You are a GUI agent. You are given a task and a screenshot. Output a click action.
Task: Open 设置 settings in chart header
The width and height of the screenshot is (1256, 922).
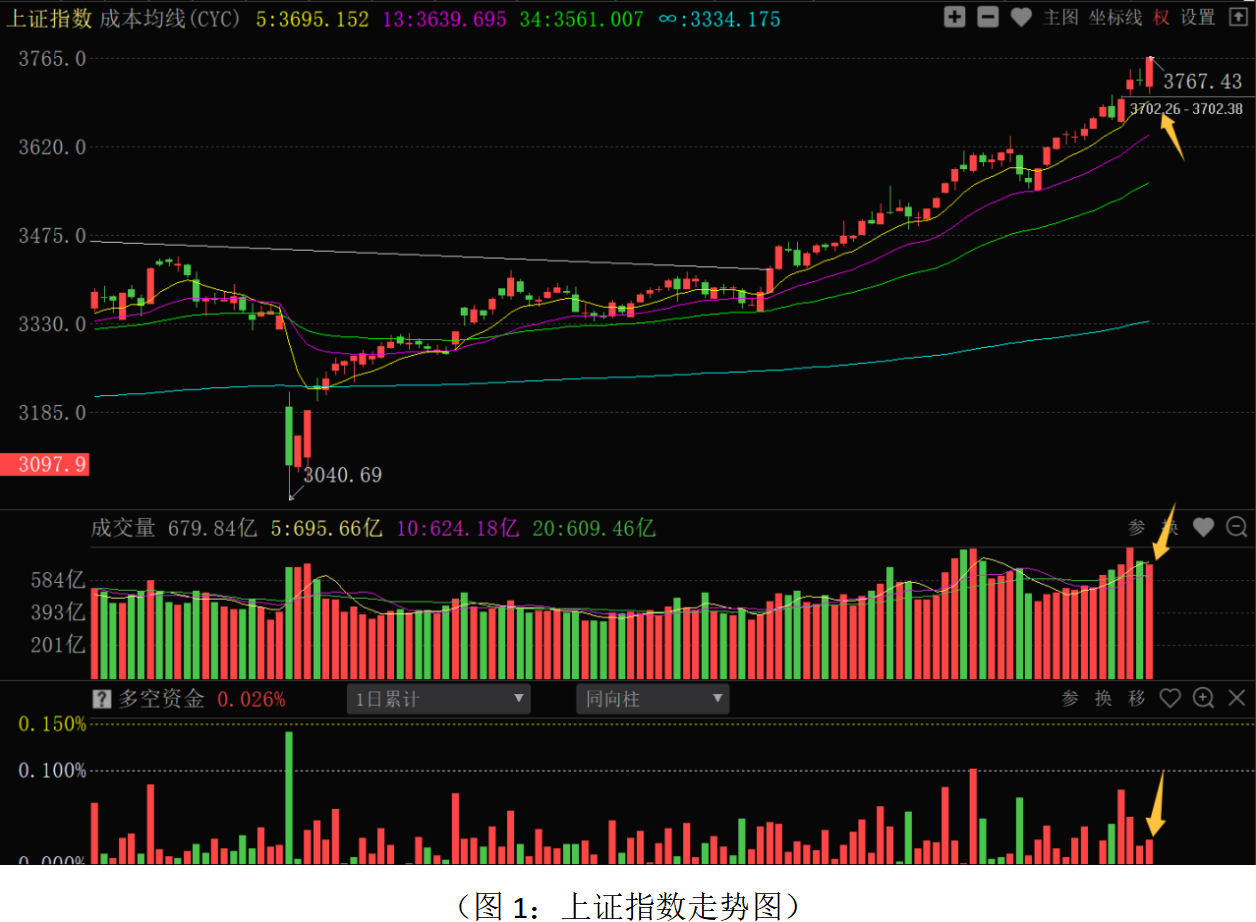pos(1197,17)
